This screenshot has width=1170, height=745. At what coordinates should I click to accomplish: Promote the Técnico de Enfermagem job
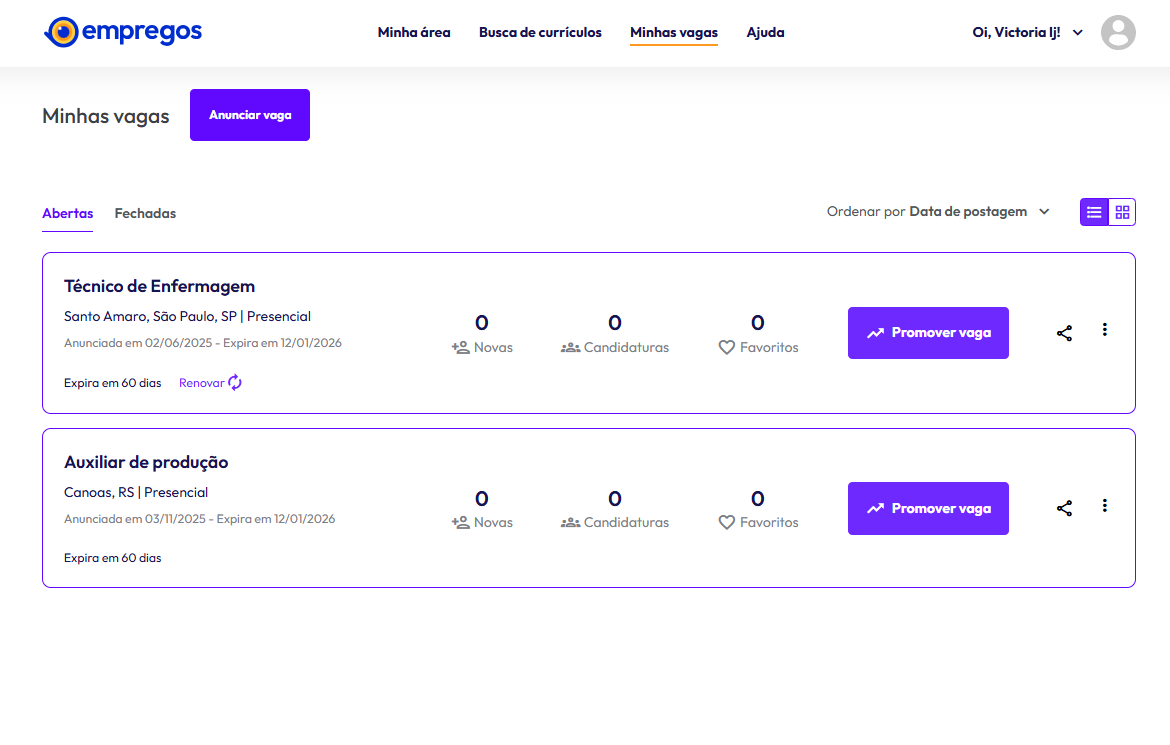pos(927,333)
